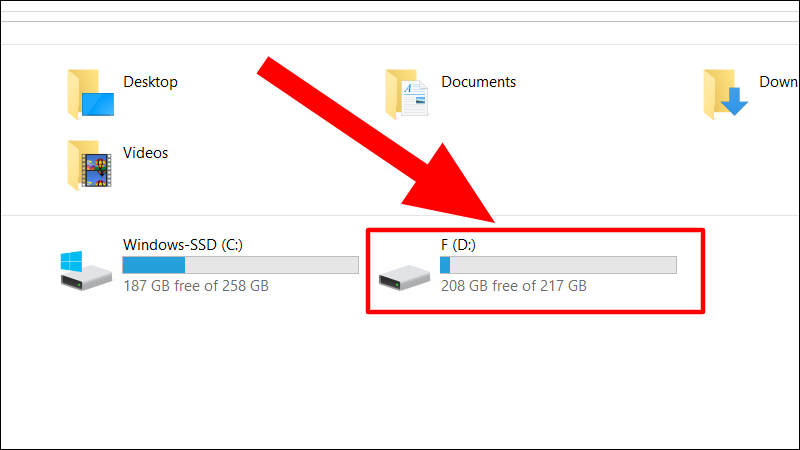Click the Windows-SSD (C:) drive name
The width and height of the screenshot is (800, 450).
point(183,245)
